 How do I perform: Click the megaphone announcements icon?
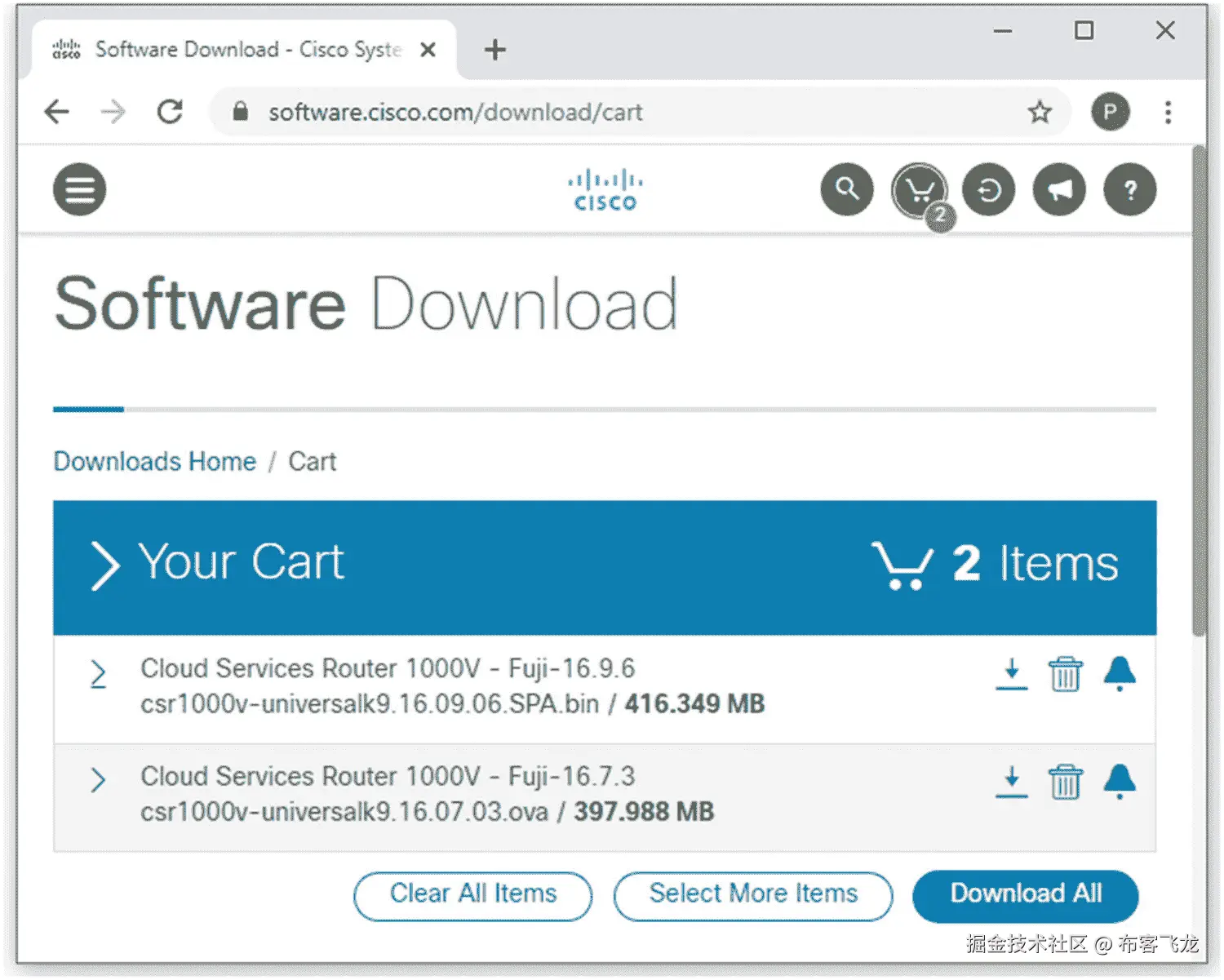(1059, 190)
